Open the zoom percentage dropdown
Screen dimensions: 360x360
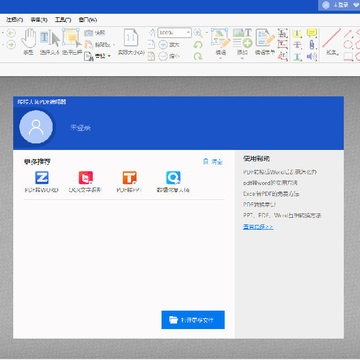pos(188,33)
